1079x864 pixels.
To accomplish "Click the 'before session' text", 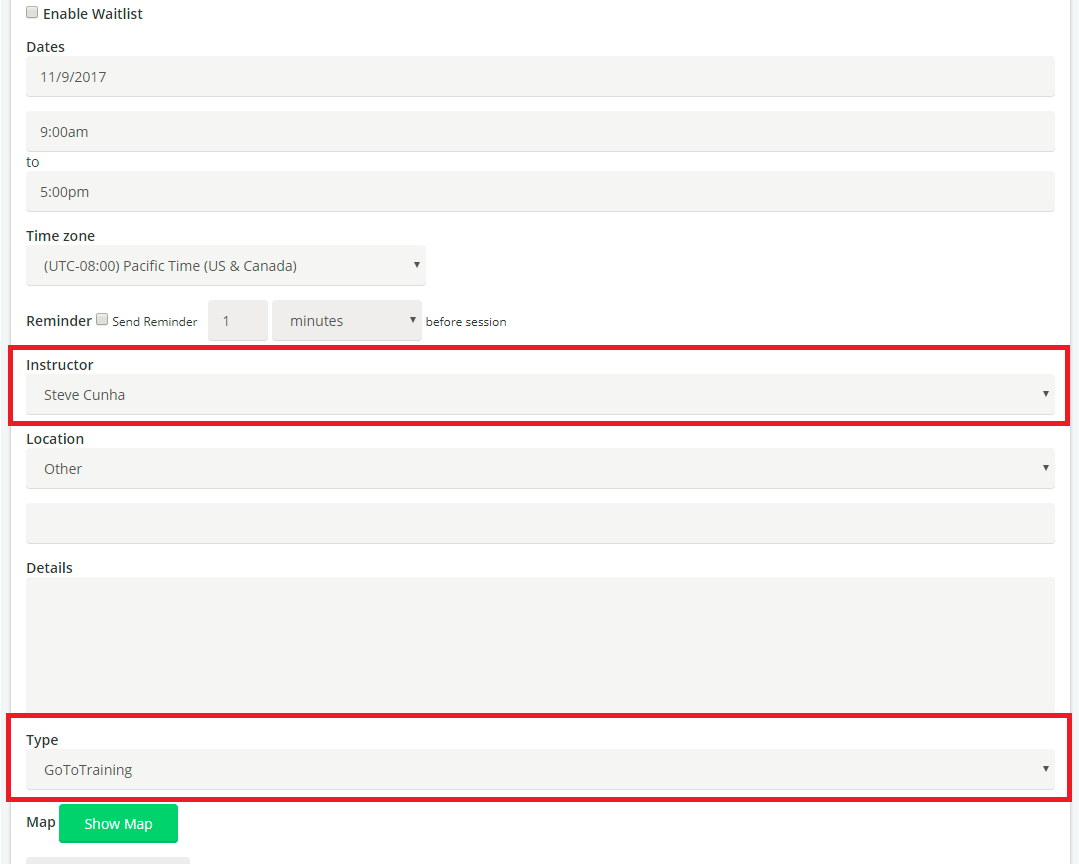I will tap(466, 322).
